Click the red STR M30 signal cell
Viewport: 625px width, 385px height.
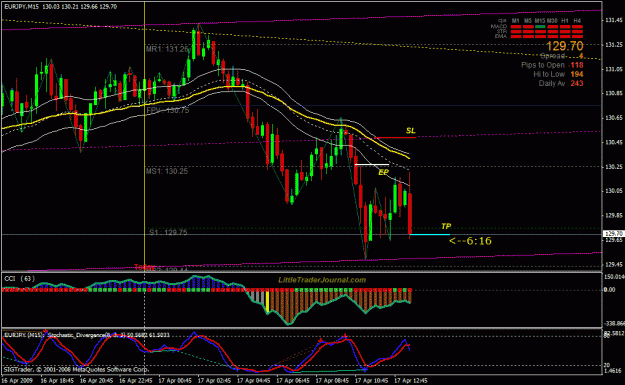pos(552,31)
